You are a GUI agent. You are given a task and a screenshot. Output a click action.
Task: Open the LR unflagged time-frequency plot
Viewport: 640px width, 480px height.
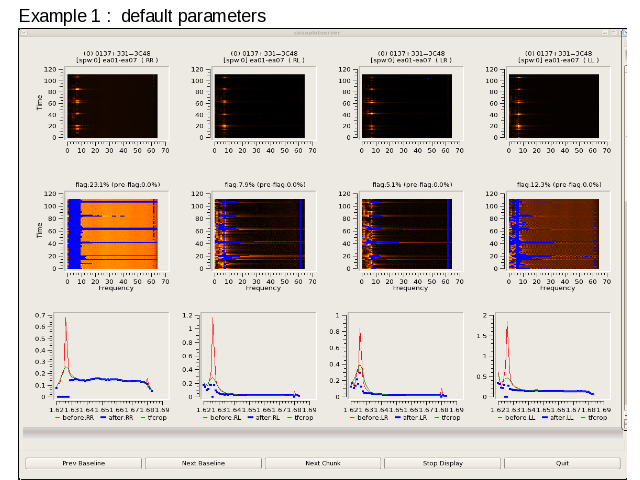pos(407,106)
